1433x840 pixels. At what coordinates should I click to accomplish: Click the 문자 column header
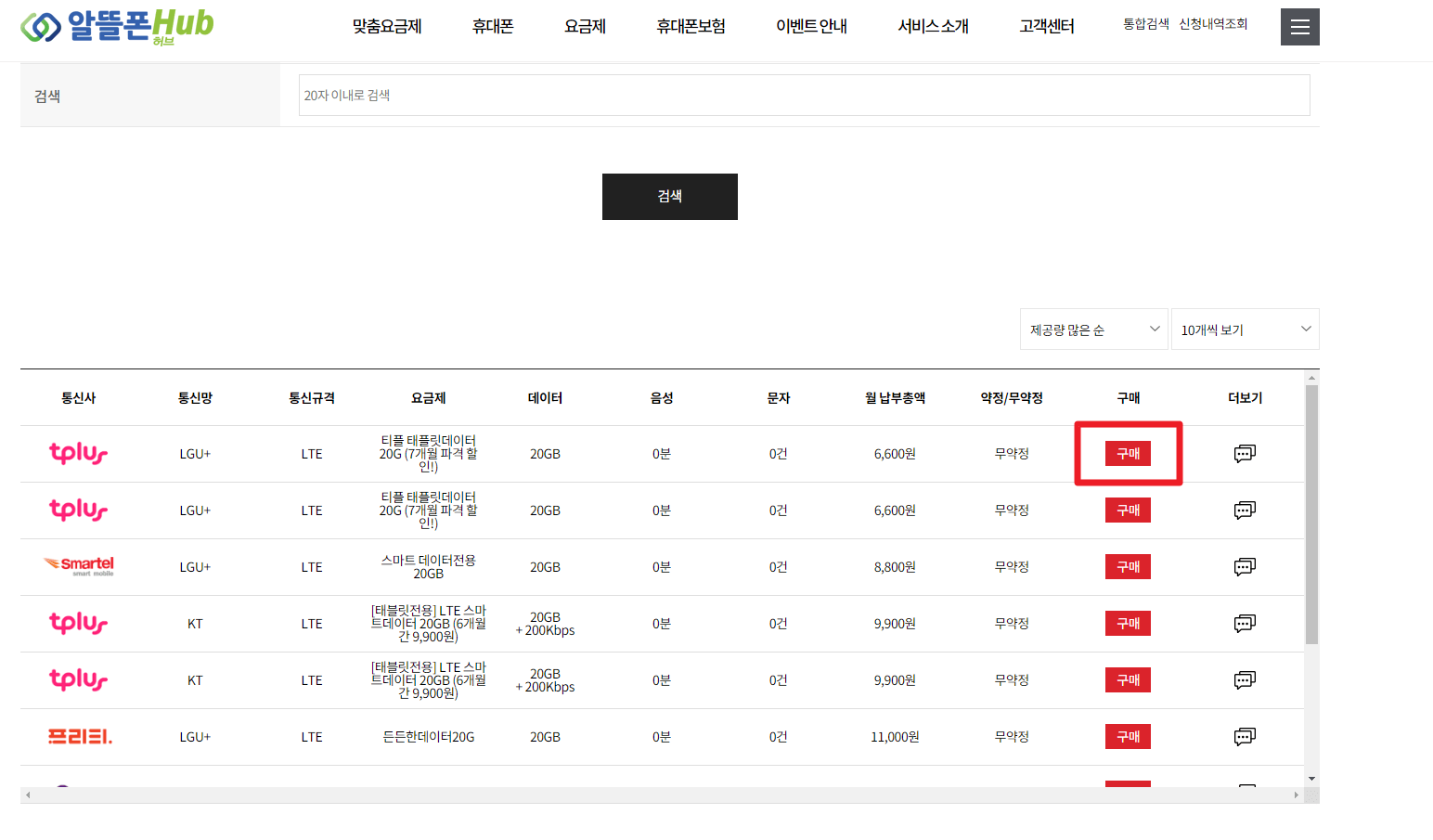pos(778,397)
